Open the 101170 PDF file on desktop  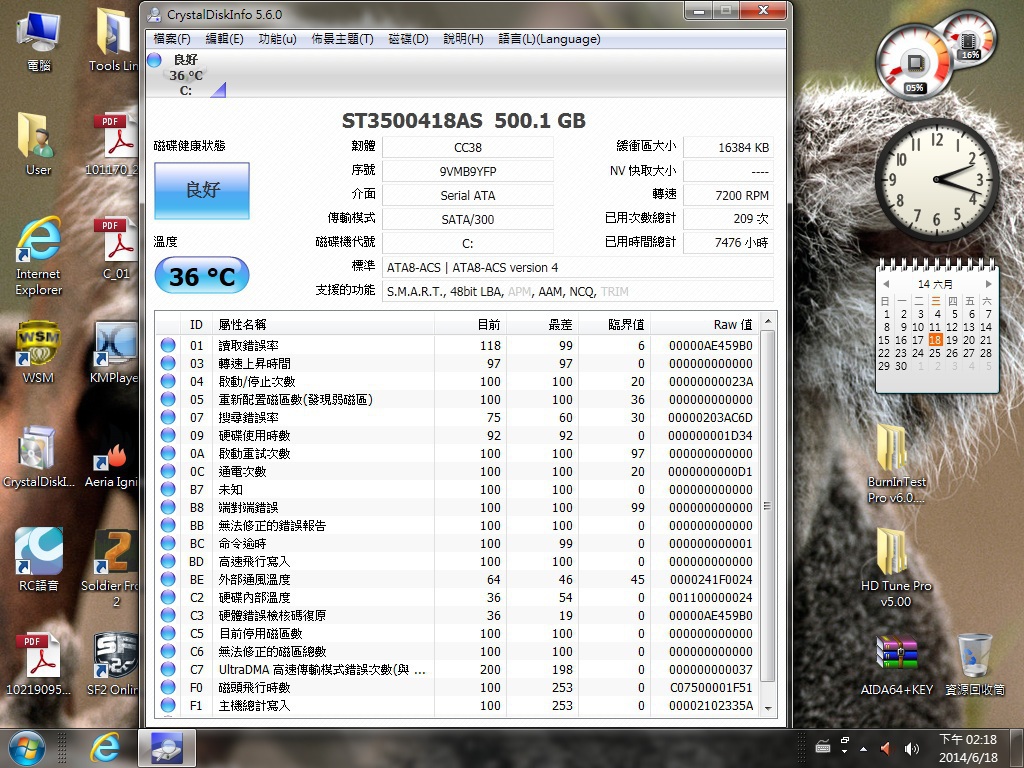click(115, 144)
